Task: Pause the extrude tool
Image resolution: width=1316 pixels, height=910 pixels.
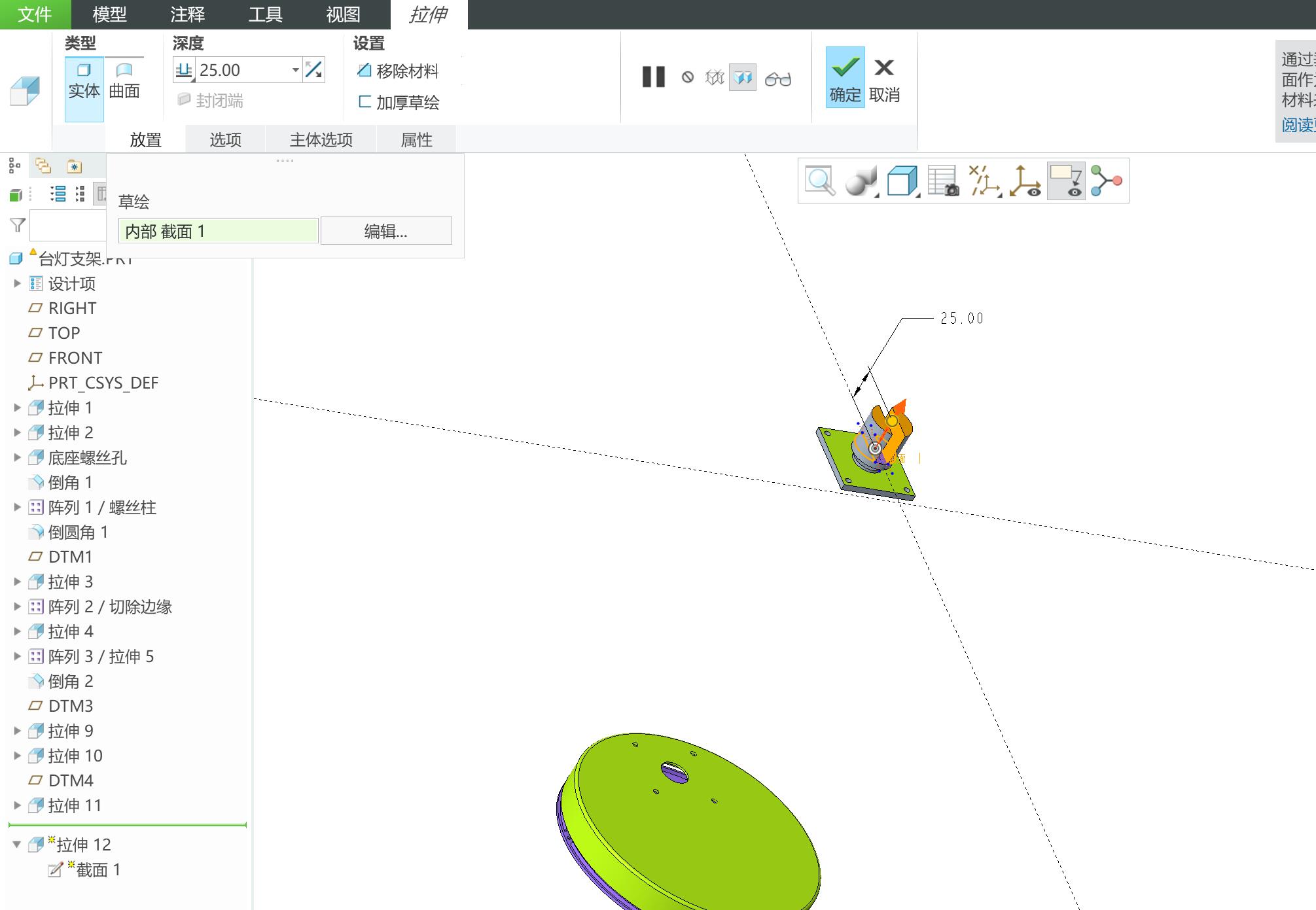Action: pyautogui.click(x=653, y=77)
